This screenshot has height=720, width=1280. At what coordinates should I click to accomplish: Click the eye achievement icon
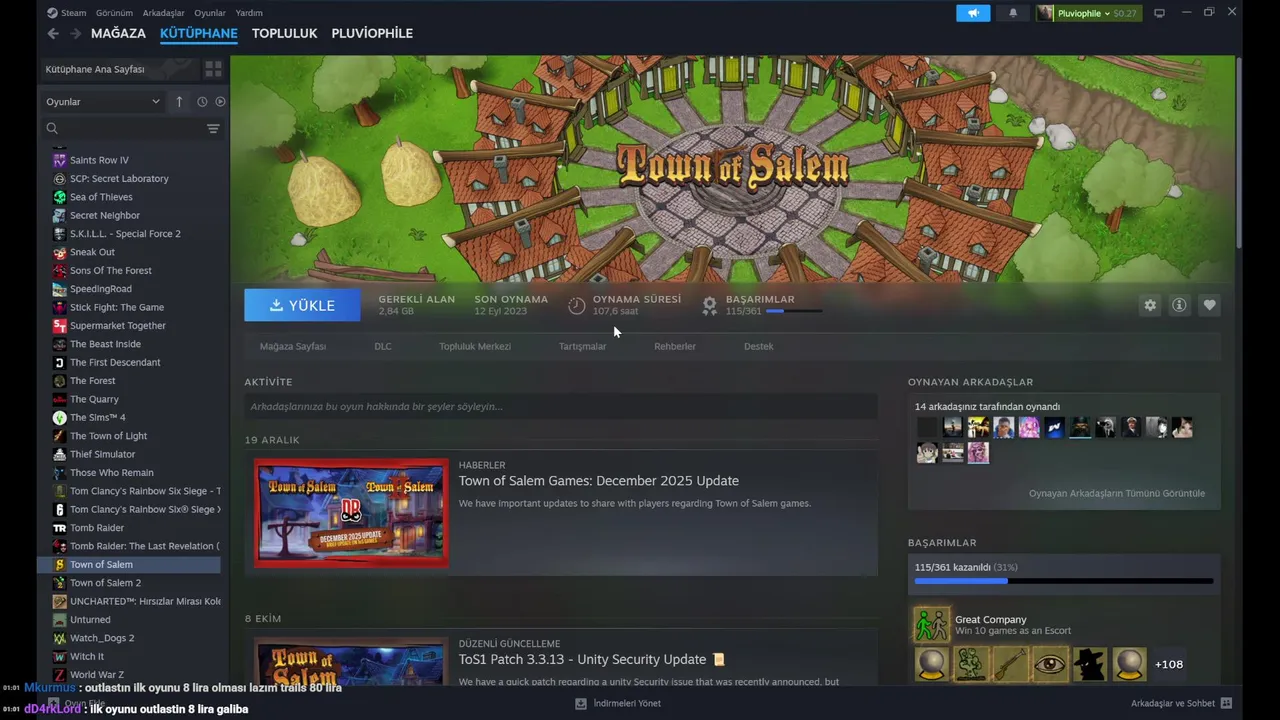[x=1050, y=664]
